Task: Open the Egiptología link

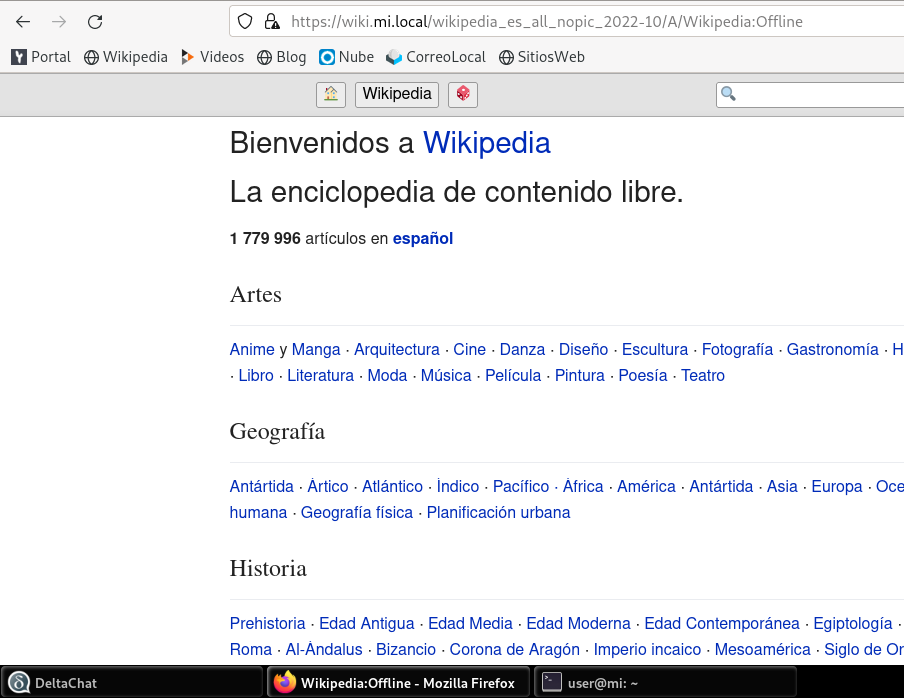Action: pos(853,623)
